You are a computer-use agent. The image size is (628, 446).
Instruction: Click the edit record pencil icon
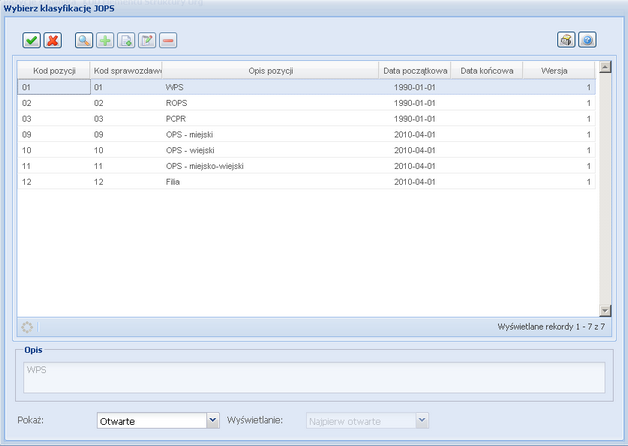click(147, 40)
